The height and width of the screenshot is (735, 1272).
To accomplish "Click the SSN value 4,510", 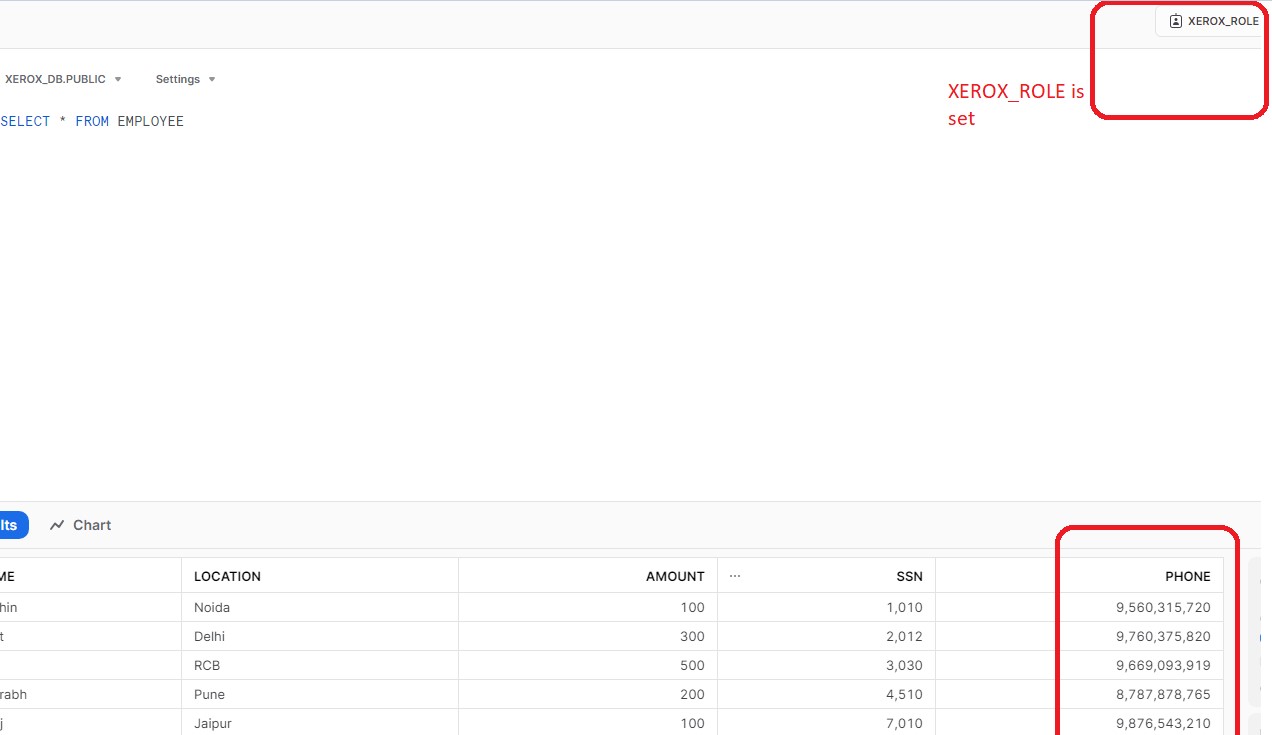I will 905,694.
